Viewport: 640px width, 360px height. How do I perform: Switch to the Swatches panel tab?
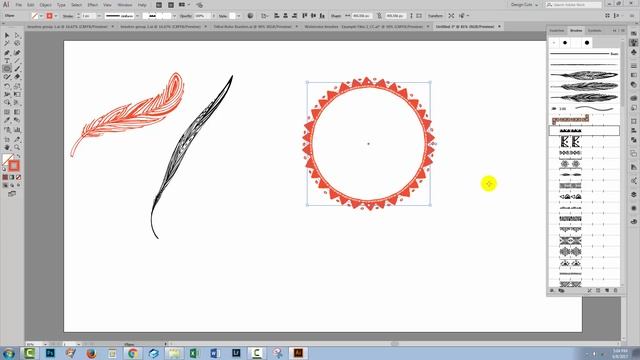pos(557,31)
